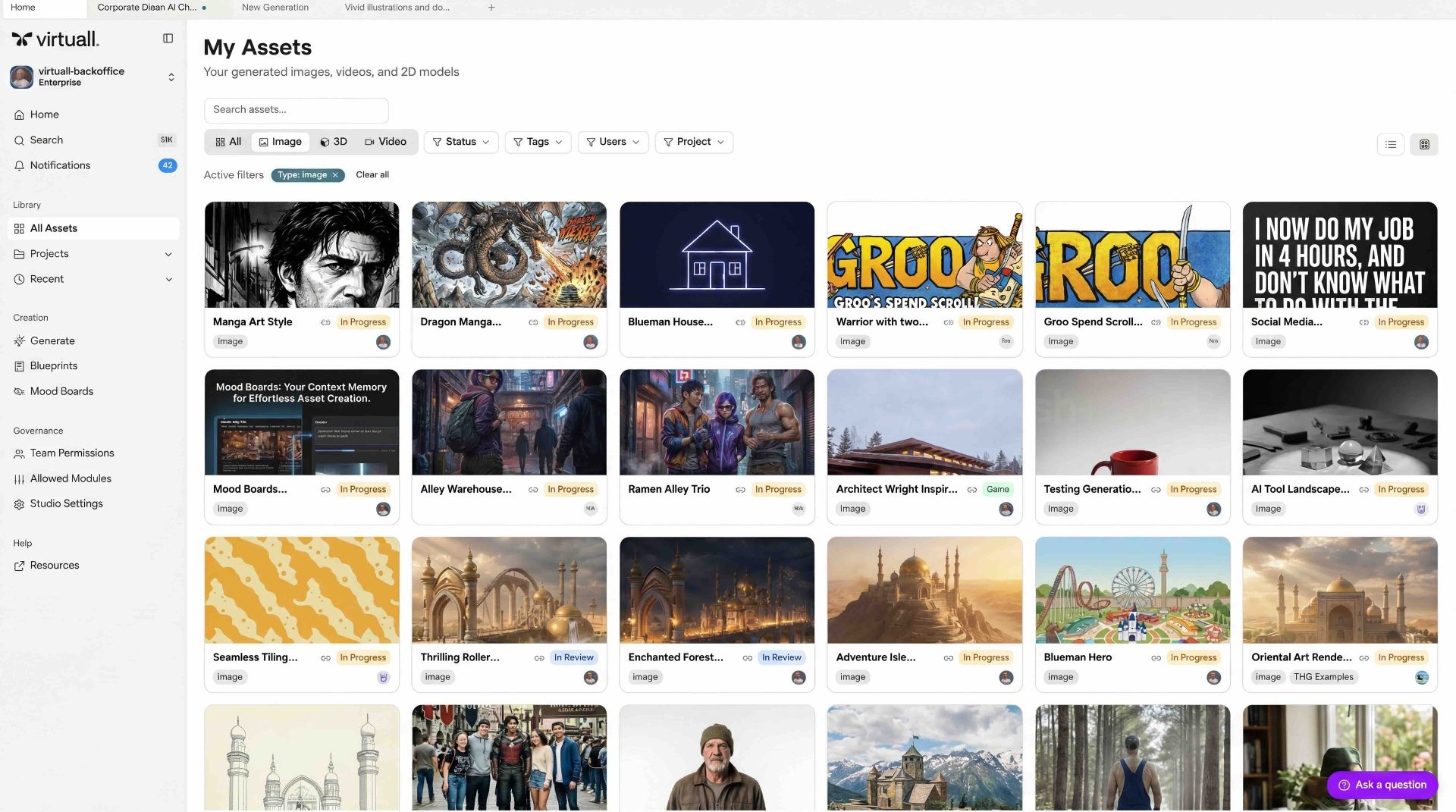1456x812 pixels.
Task: Click link icon on Warrior with two card
Action: click(x=949, y=322)
